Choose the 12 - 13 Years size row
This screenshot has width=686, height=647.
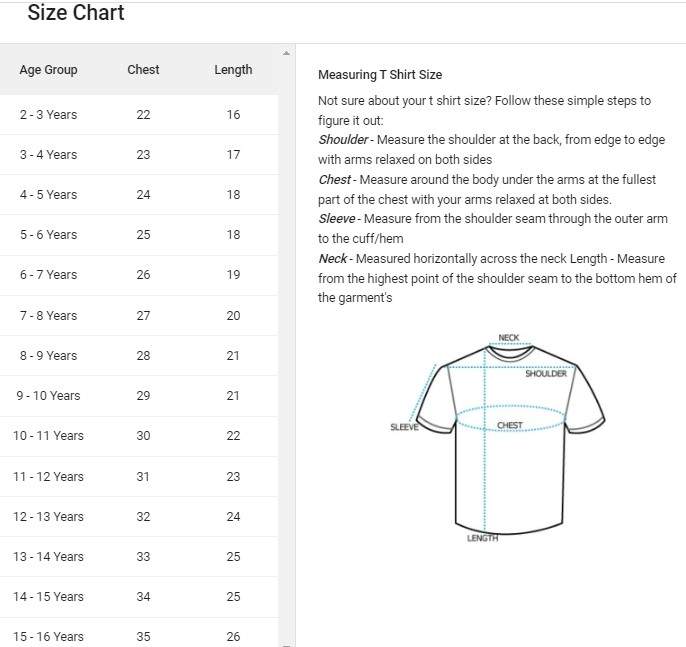(x=139, y=517)
